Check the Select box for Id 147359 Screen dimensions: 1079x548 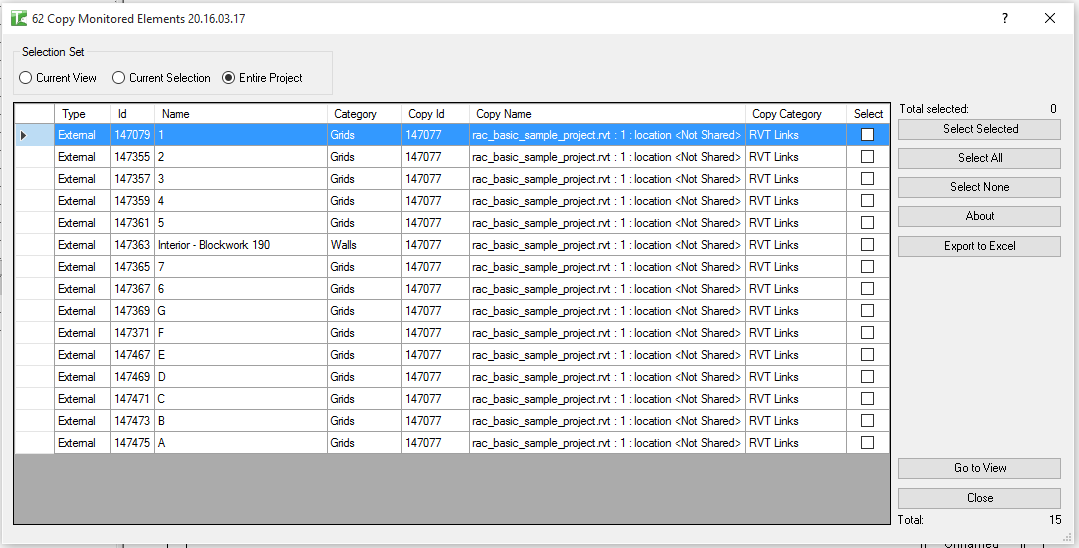coord(867,201)
